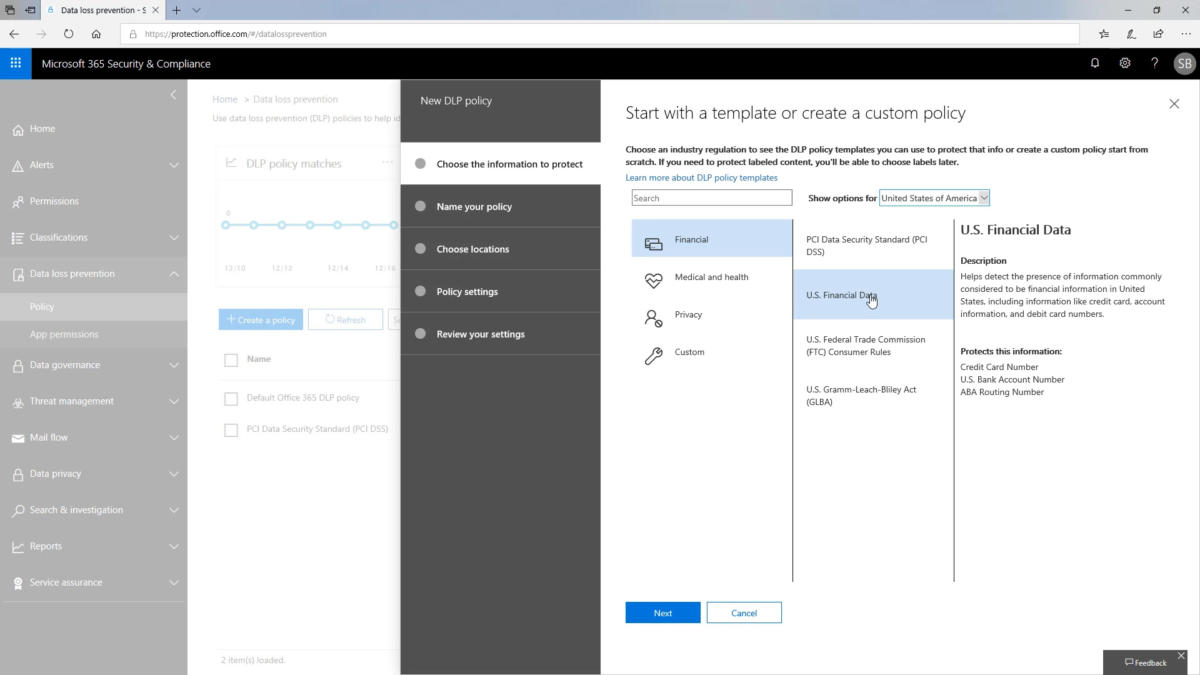Reload the page with refresh icon

(x=68, y=33)
